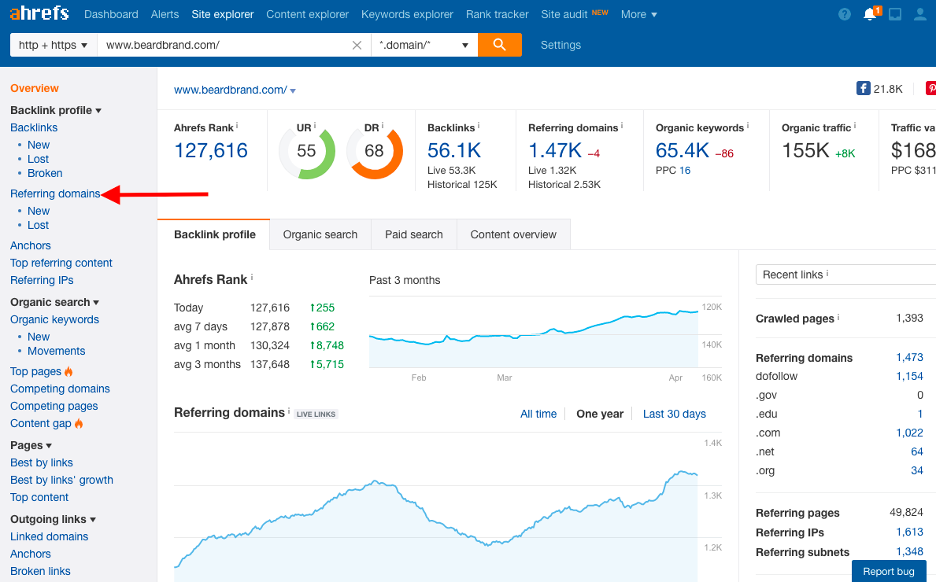Open Keywords explorer in the top menu
The height and width of the screenshot is (582, 936).
[x=407, y=14]
